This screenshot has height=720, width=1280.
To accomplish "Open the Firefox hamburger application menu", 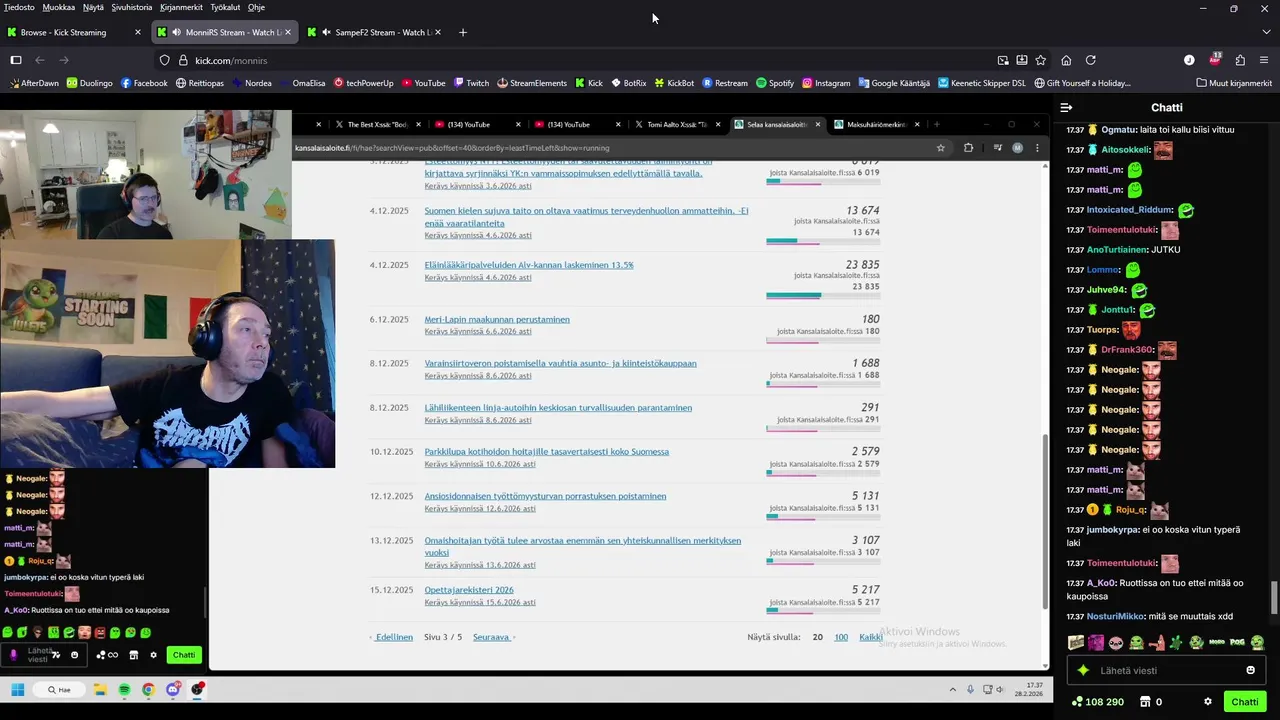I will click(1265, 60).
